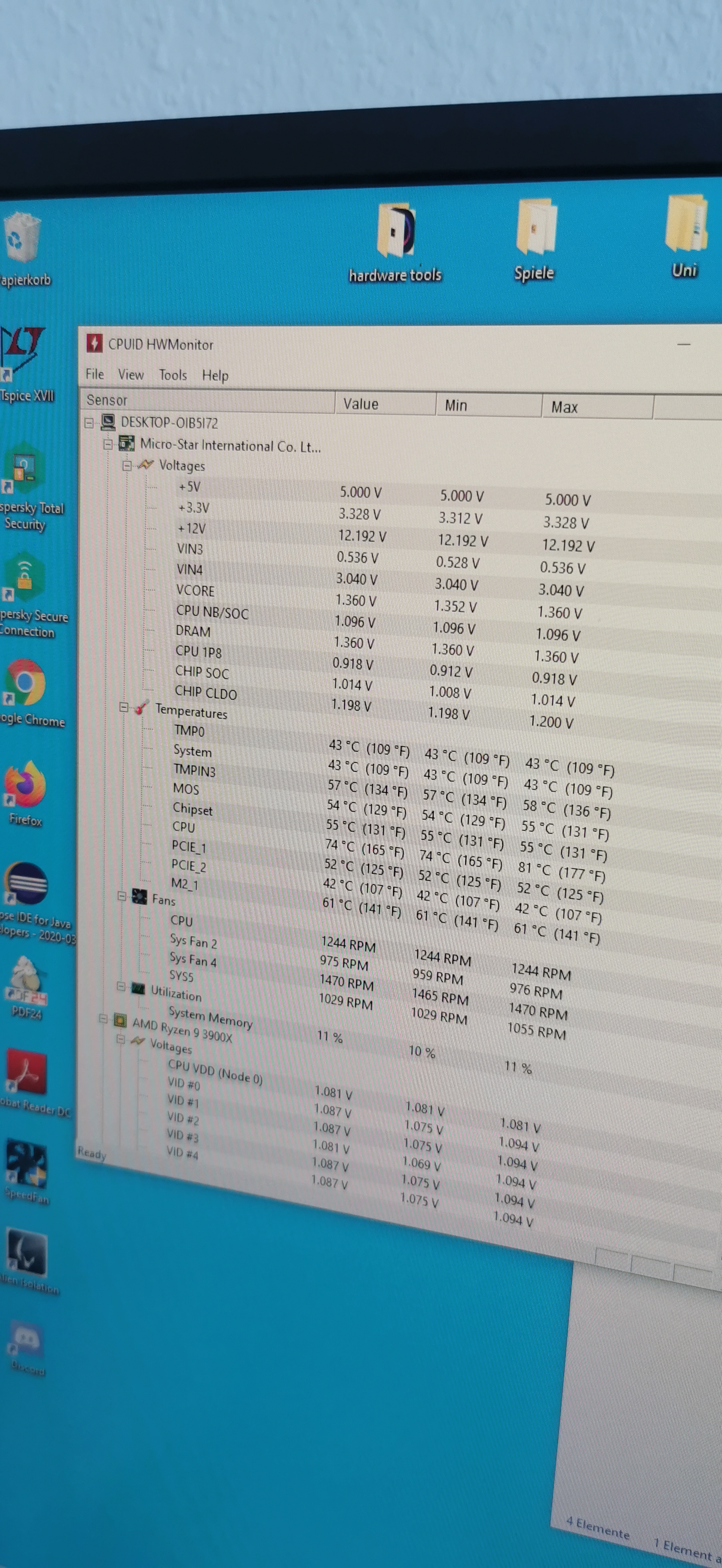Click the Fans node fan icon
The width and height of the screenshot is (722, 1568).
[139, 897]
